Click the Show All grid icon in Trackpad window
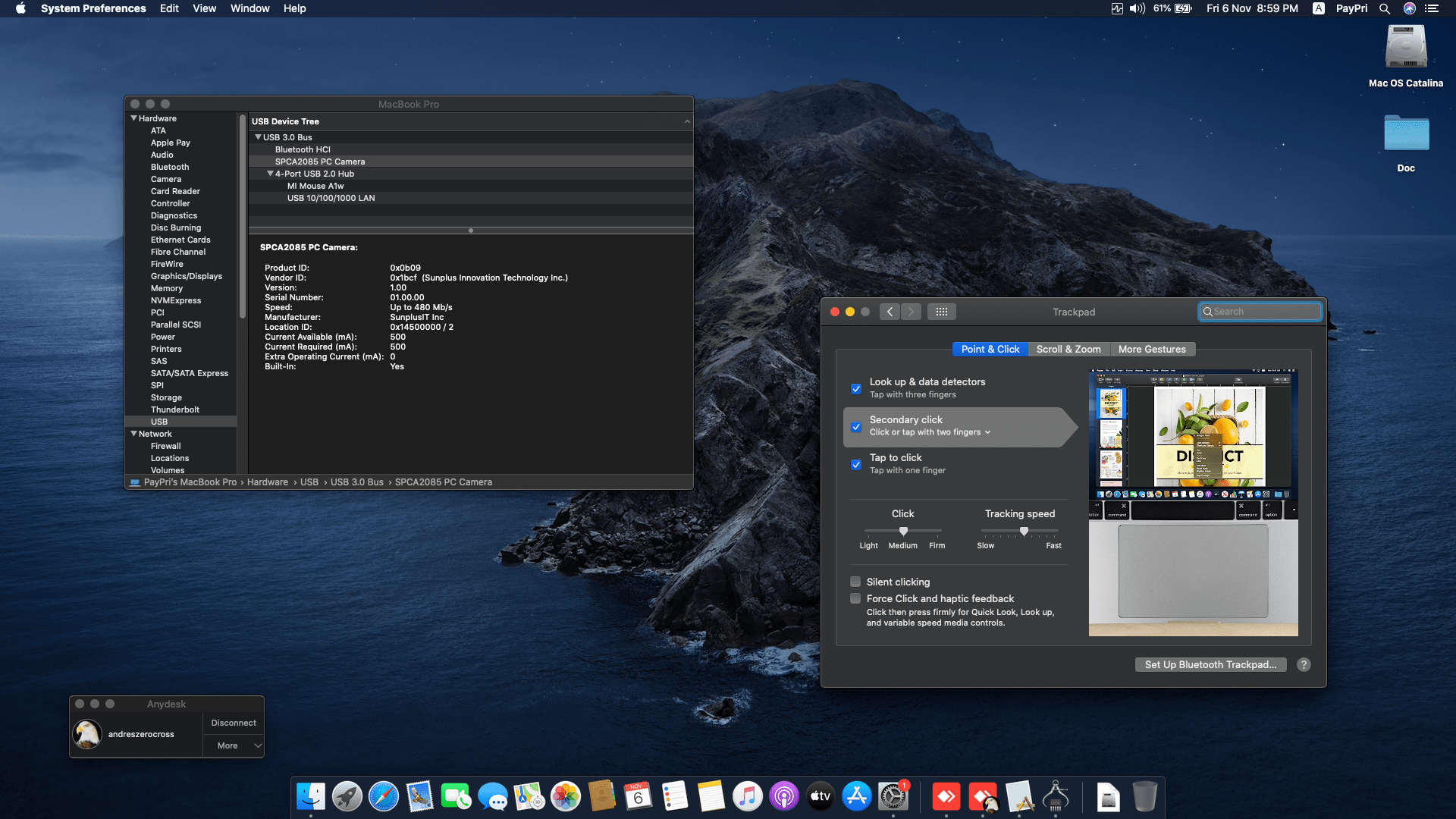Image resolution: width=1456 pixels, height=819 pixels. 942,312
